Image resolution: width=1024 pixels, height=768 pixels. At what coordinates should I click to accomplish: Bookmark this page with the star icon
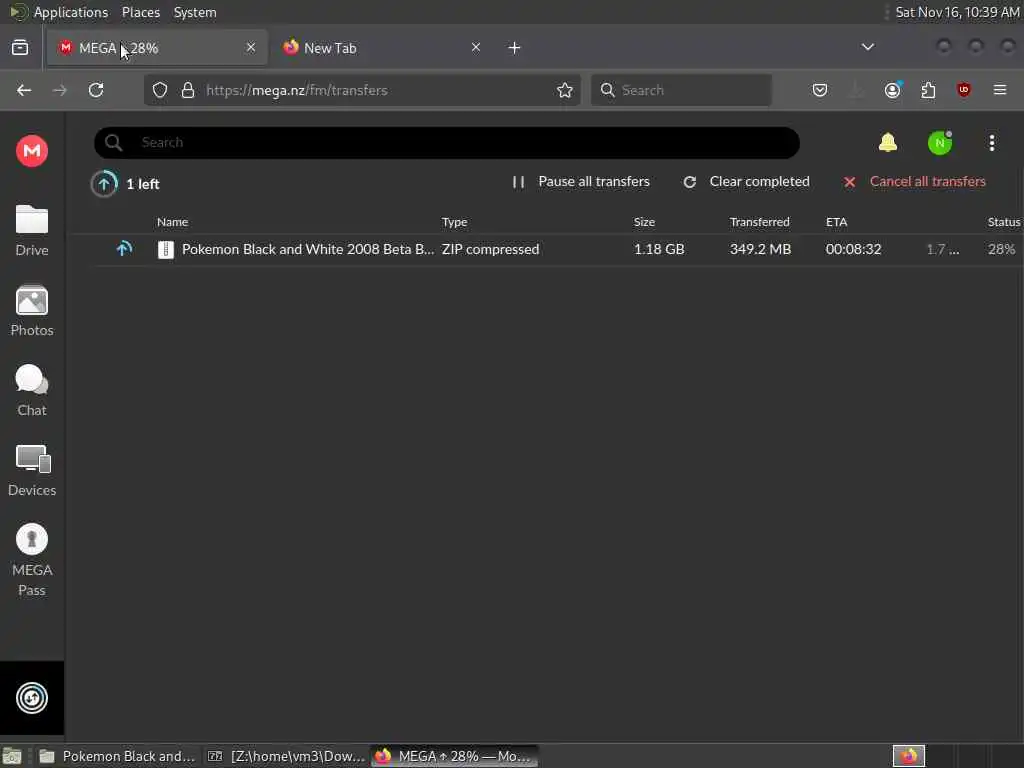pyautogui.click(x=565, y=90)
